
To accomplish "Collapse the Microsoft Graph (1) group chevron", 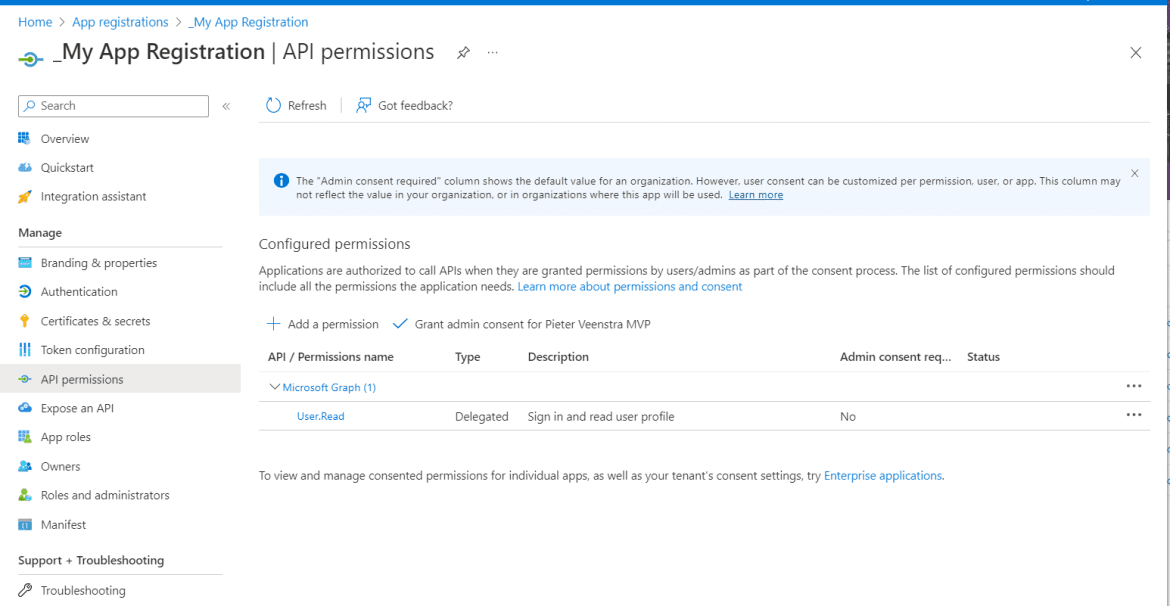I will pos(274,387).
